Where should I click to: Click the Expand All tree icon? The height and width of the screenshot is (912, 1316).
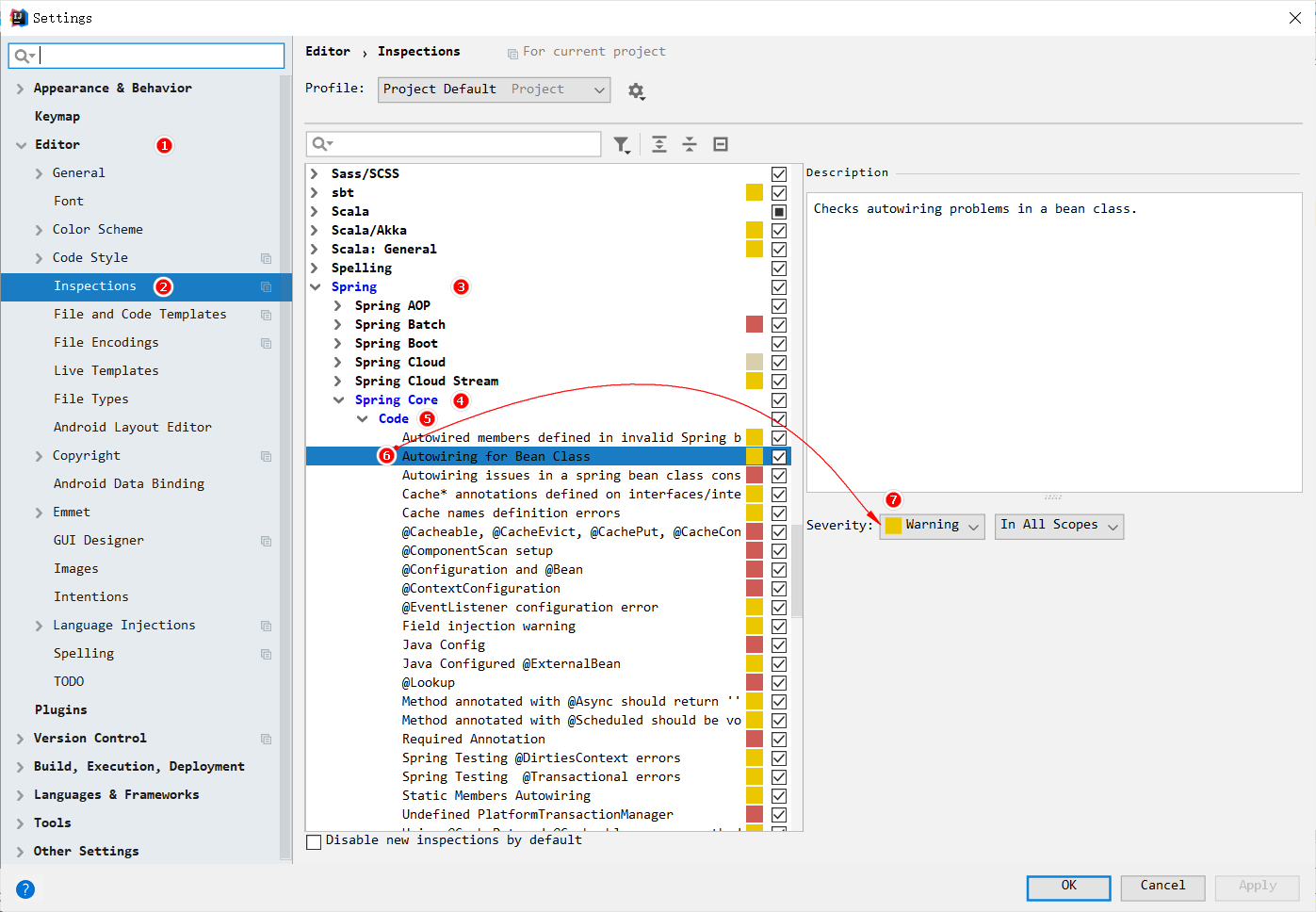pyautogui.click(x=659, y=144)
